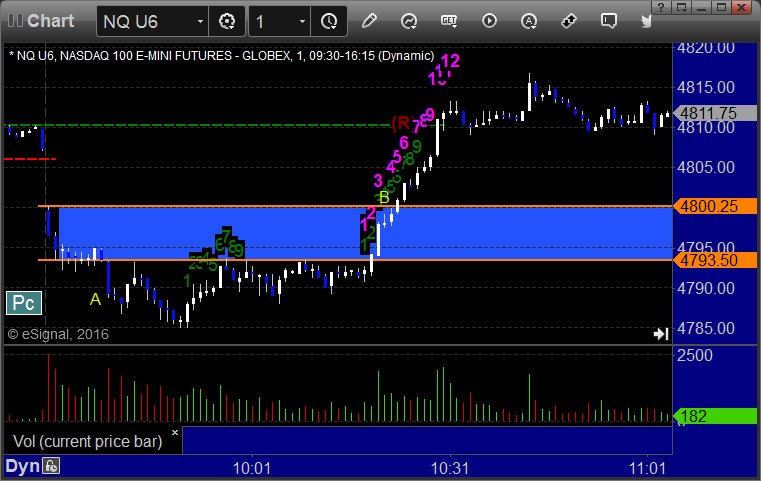Click the magenta 12 count label

click(450, 61)
